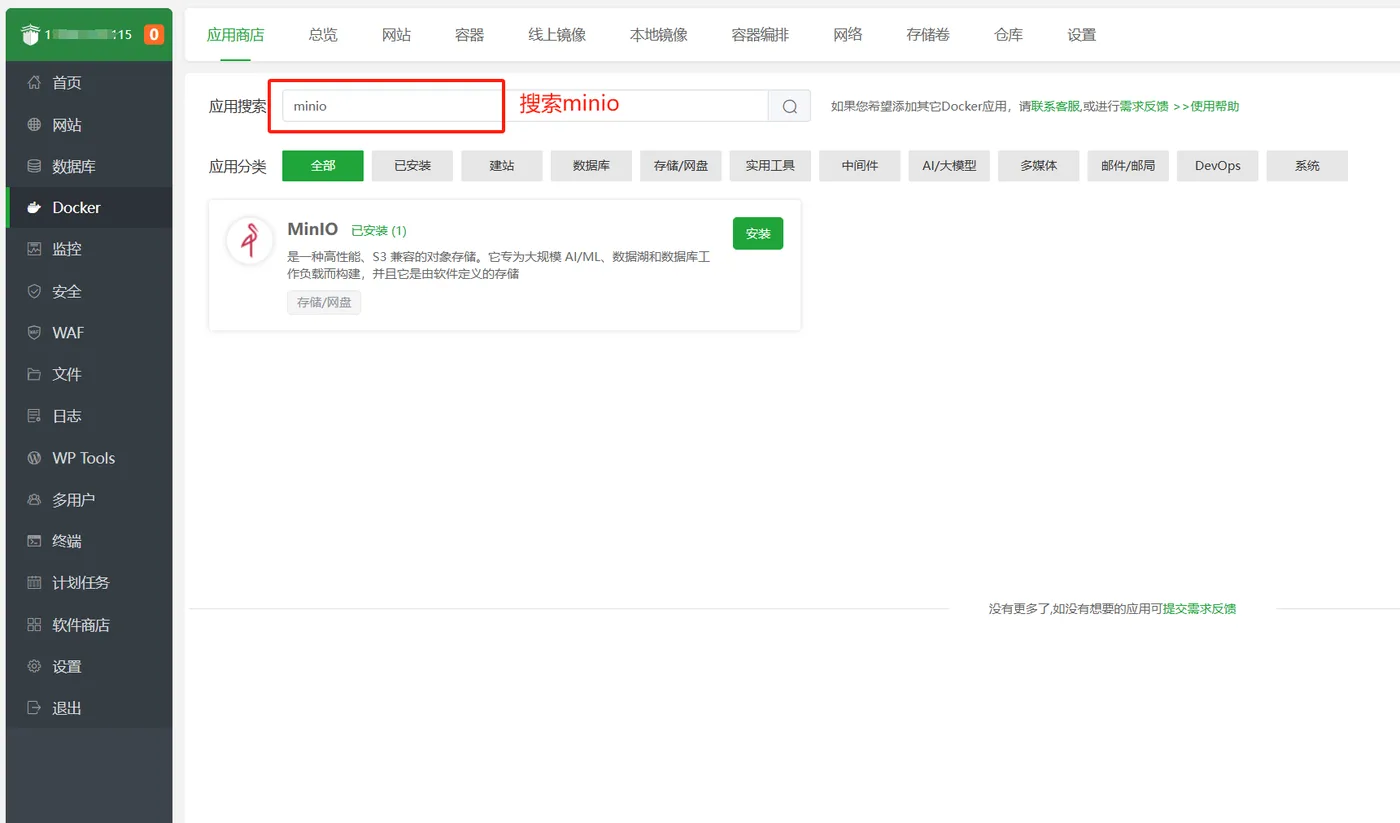
Task: Click the folder icon beside 文件
Action: [34, 374]
